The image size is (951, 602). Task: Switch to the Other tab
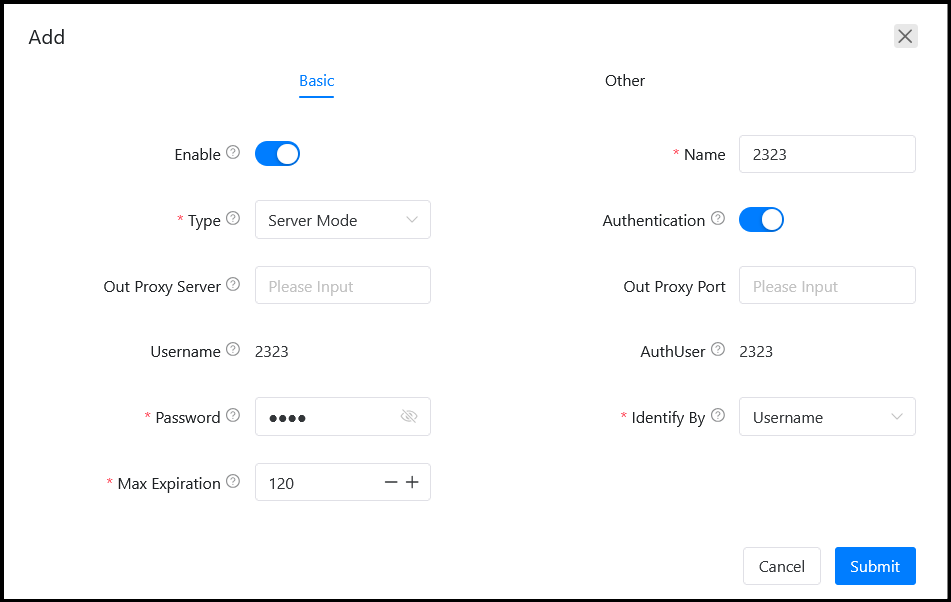[625, 81]
